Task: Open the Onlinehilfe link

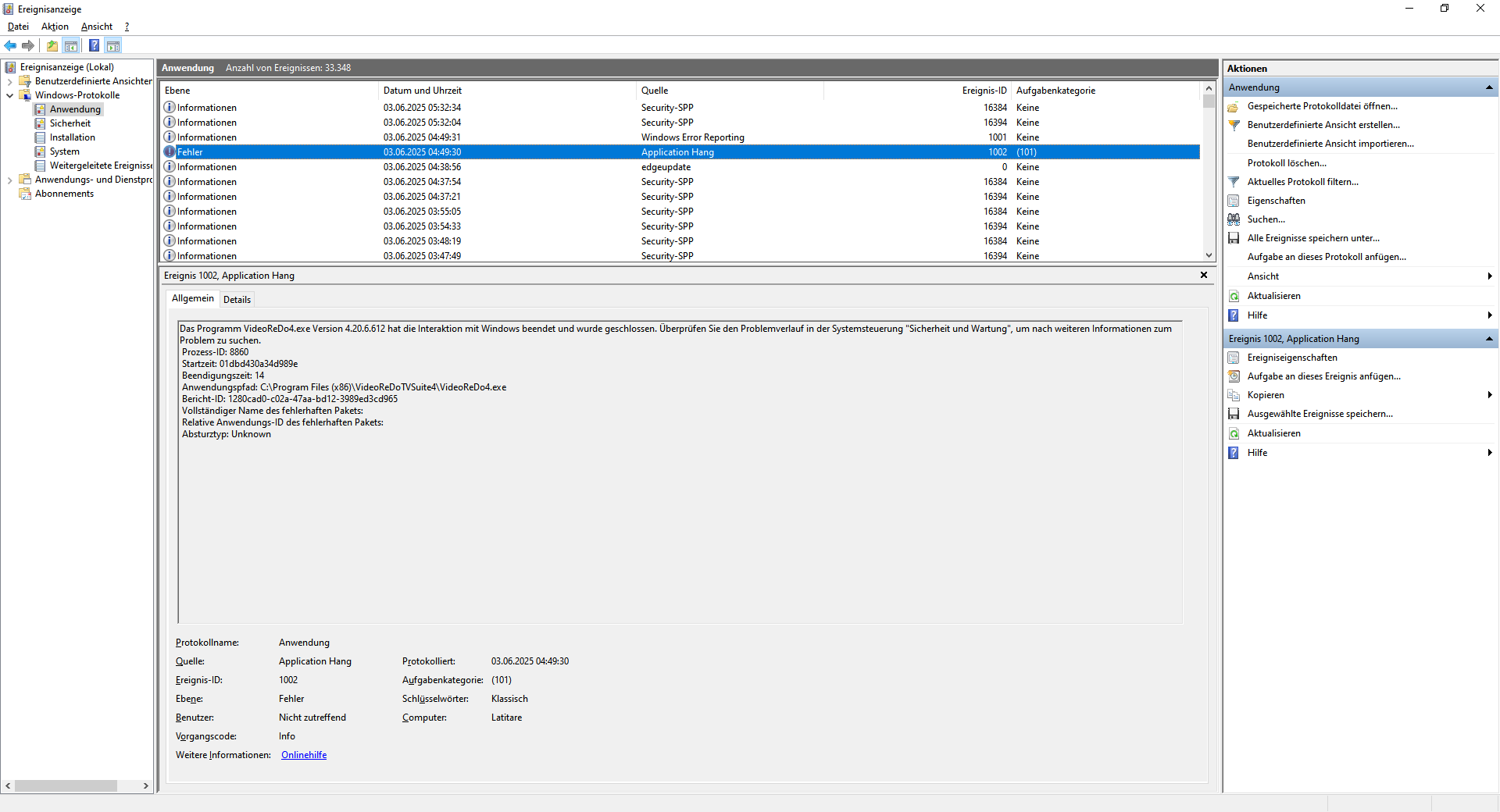Action: [x=304, y=755]
